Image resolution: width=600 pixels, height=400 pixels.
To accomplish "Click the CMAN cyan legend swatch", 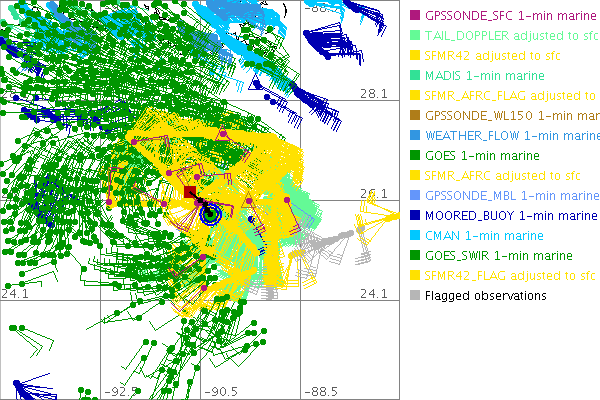I will [x=415, y=236].
